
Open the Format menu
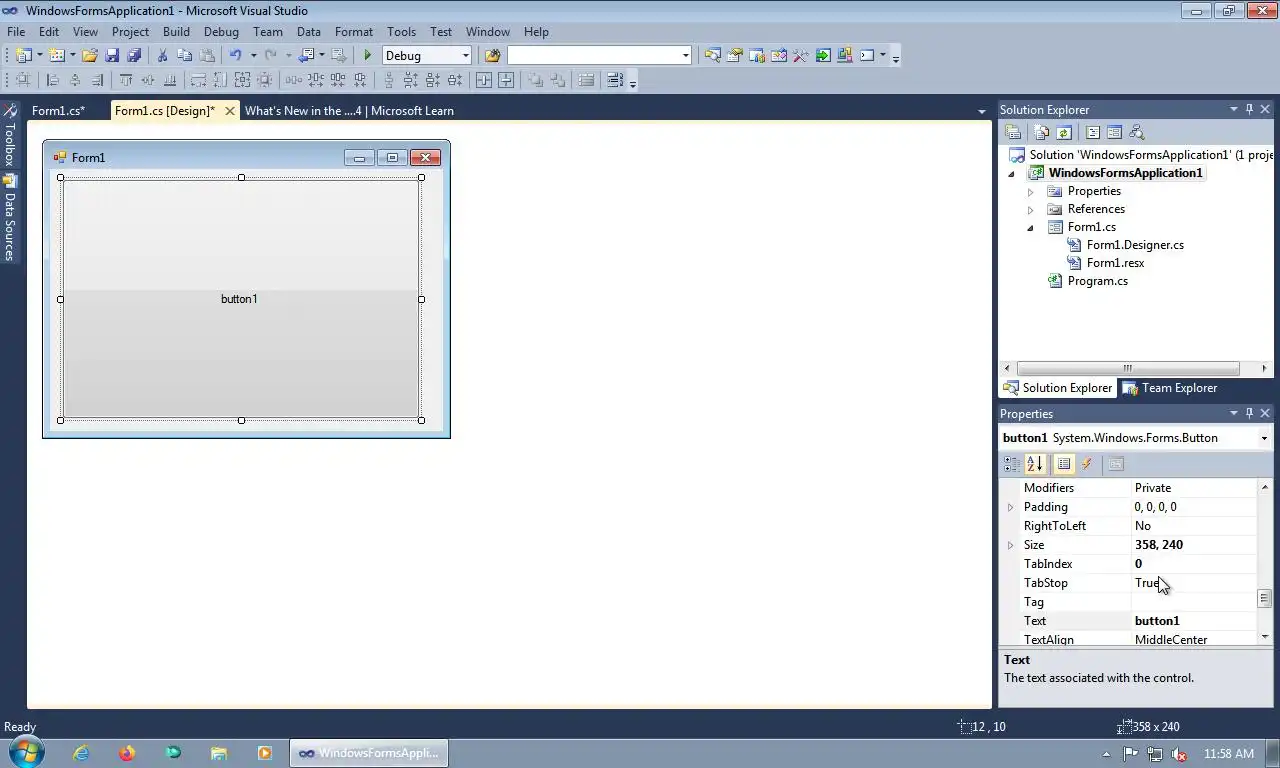pyautogui.click(x=354, y=32)
